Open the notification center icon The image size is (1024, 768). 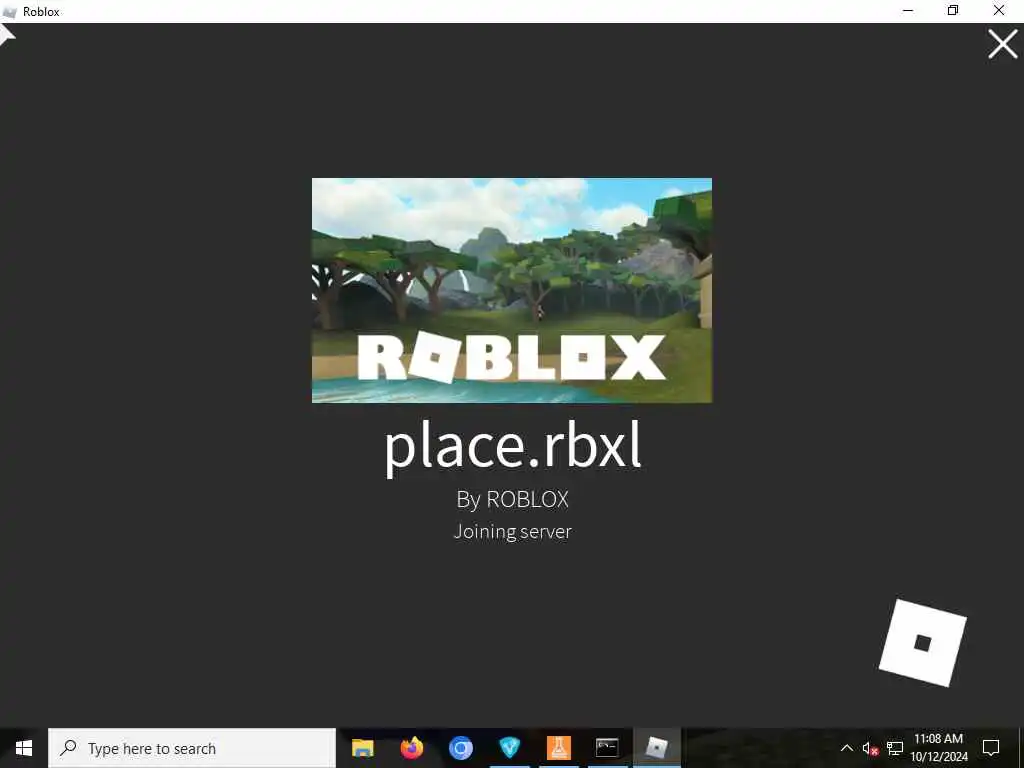991,748
